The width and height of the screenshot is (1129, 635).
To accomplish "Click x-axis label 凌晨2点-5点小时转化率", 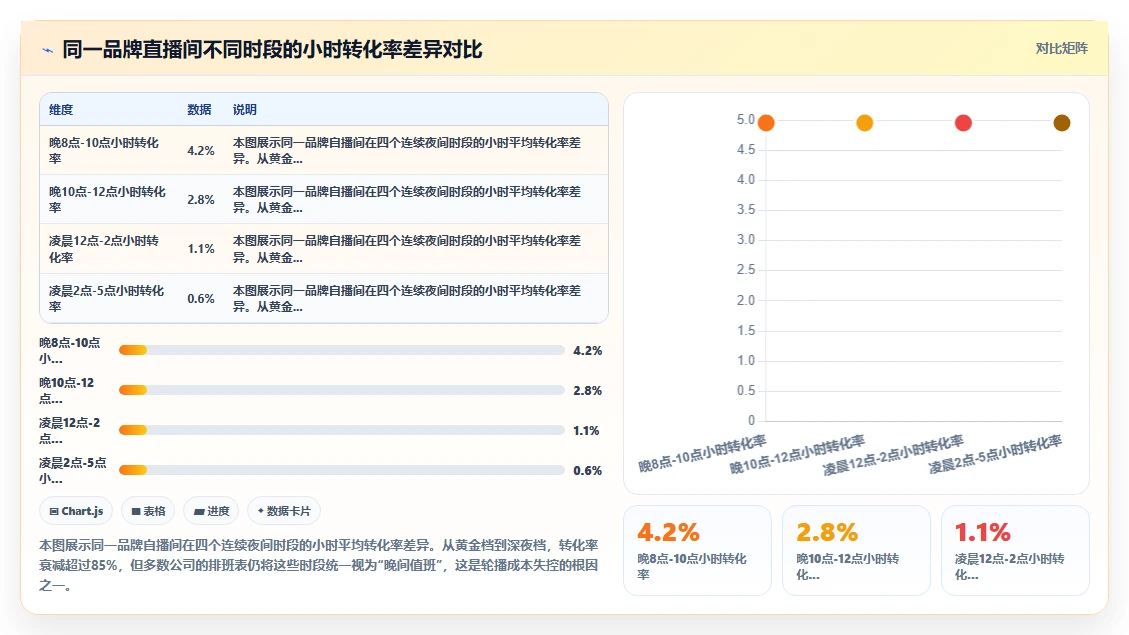I will click(x=995, y=454).
